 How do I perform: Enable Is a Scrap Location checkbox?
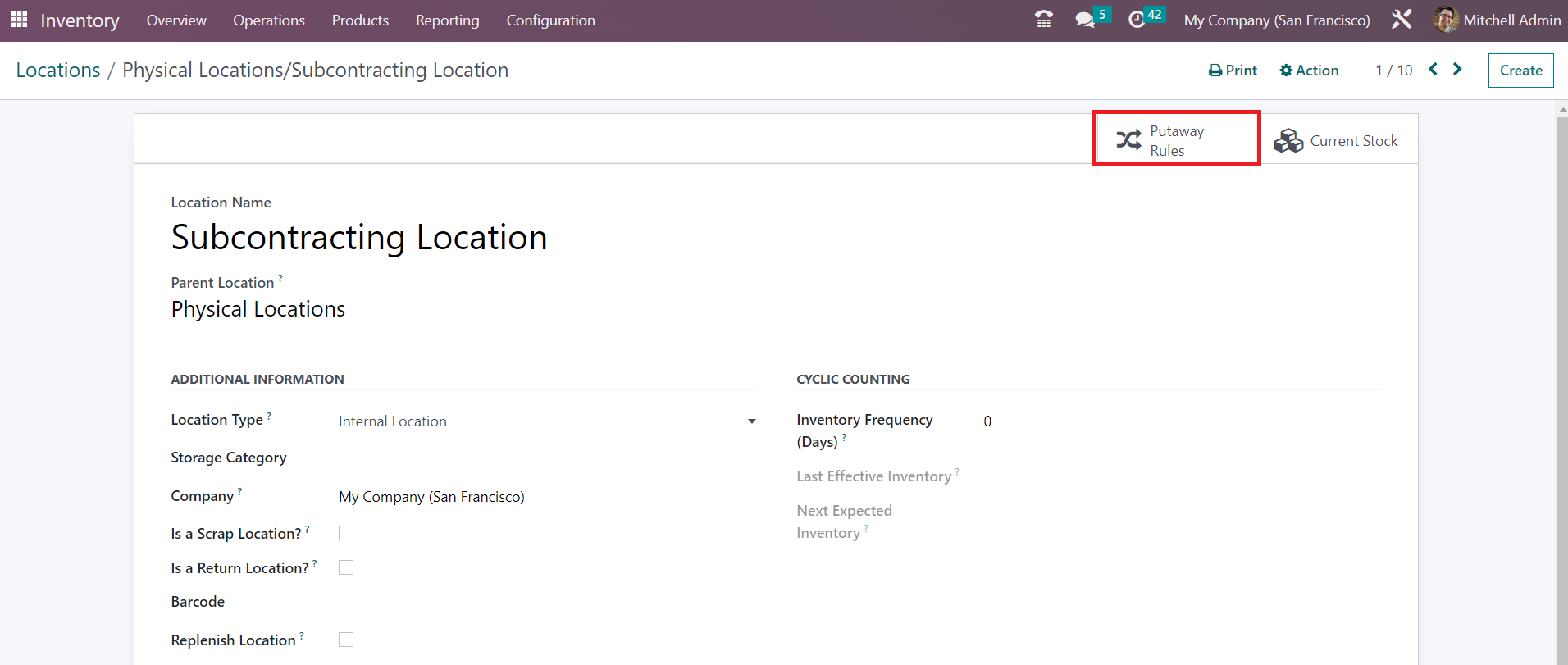[346, 533]
